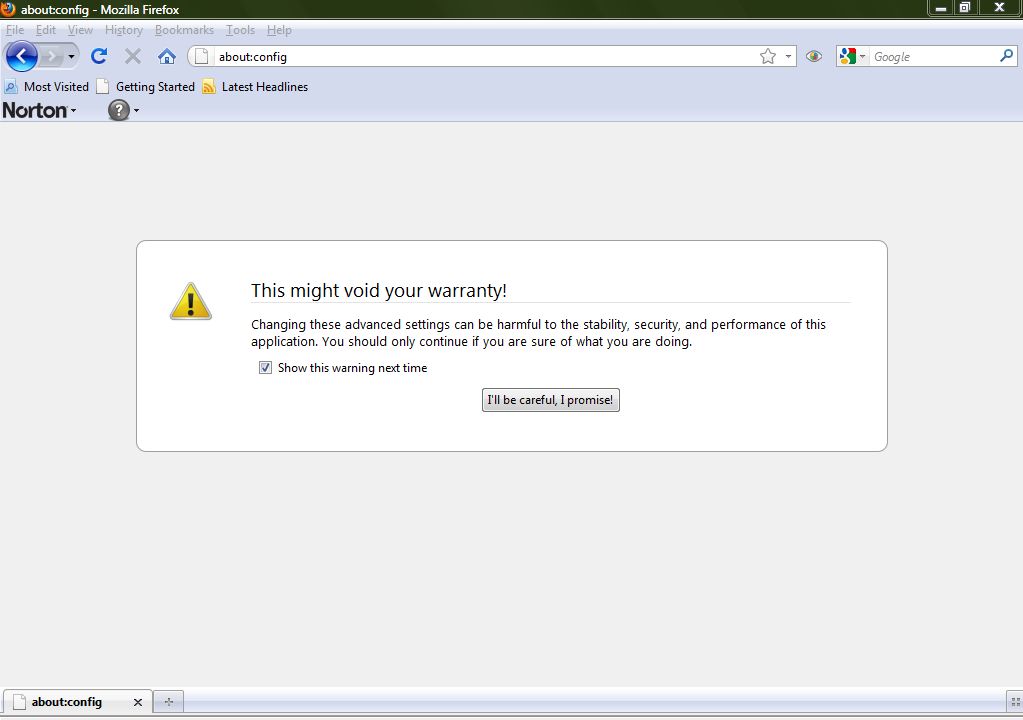1023x720 pixels.
Task: Open the Google search engine selector
Action: [852, 57]
